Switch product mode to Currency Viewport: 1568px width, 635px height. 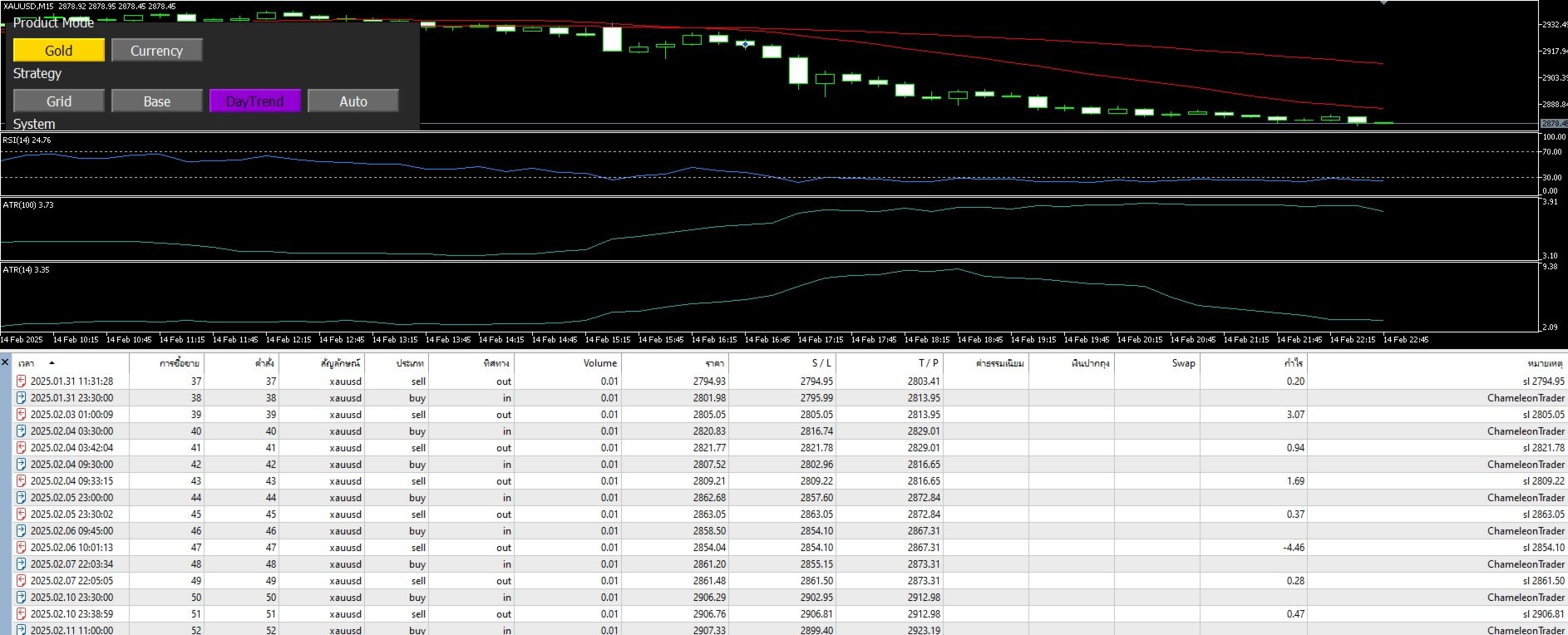(x=157, y=51)
